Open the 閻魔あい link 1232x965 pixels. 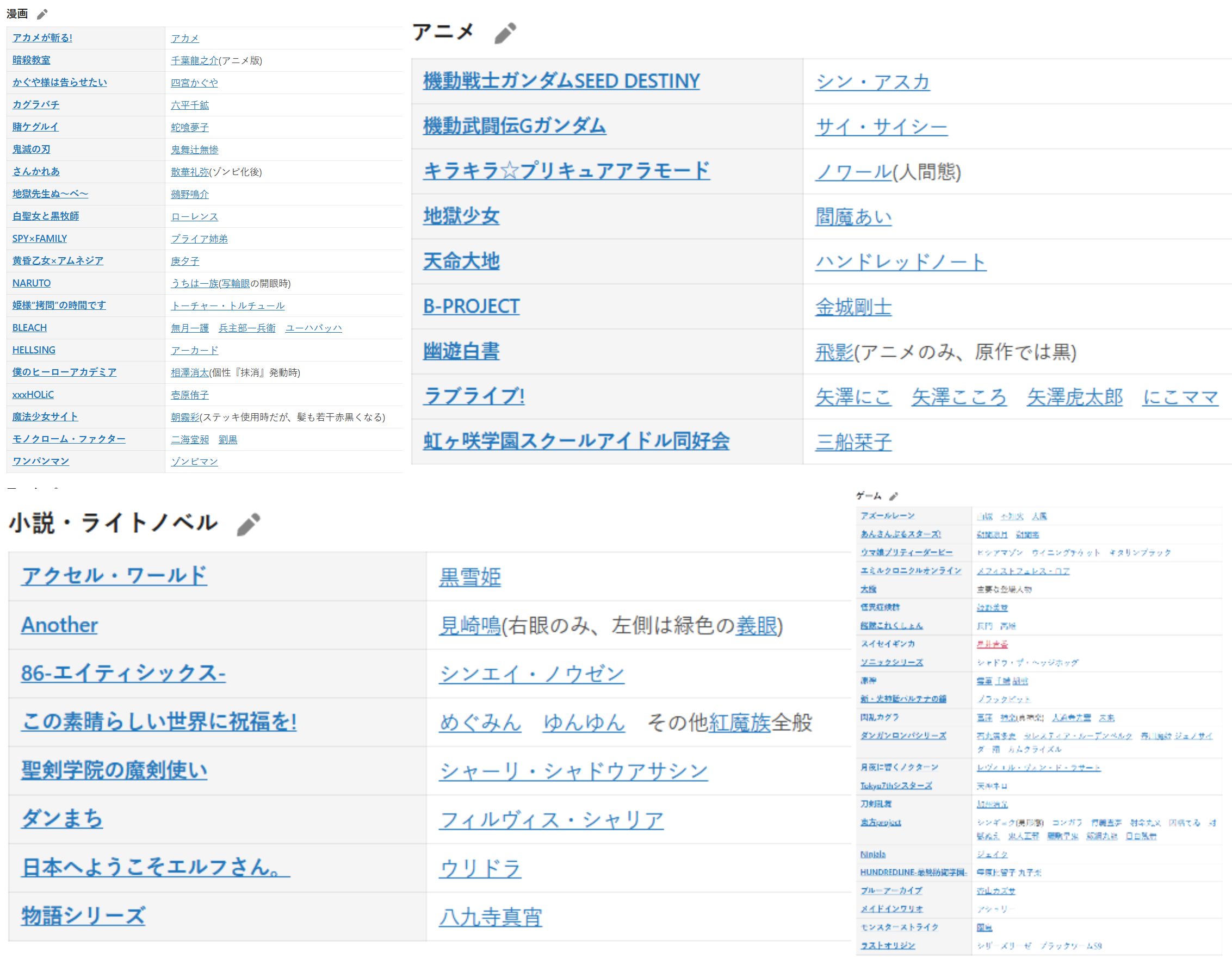click(x=853, y=217)
